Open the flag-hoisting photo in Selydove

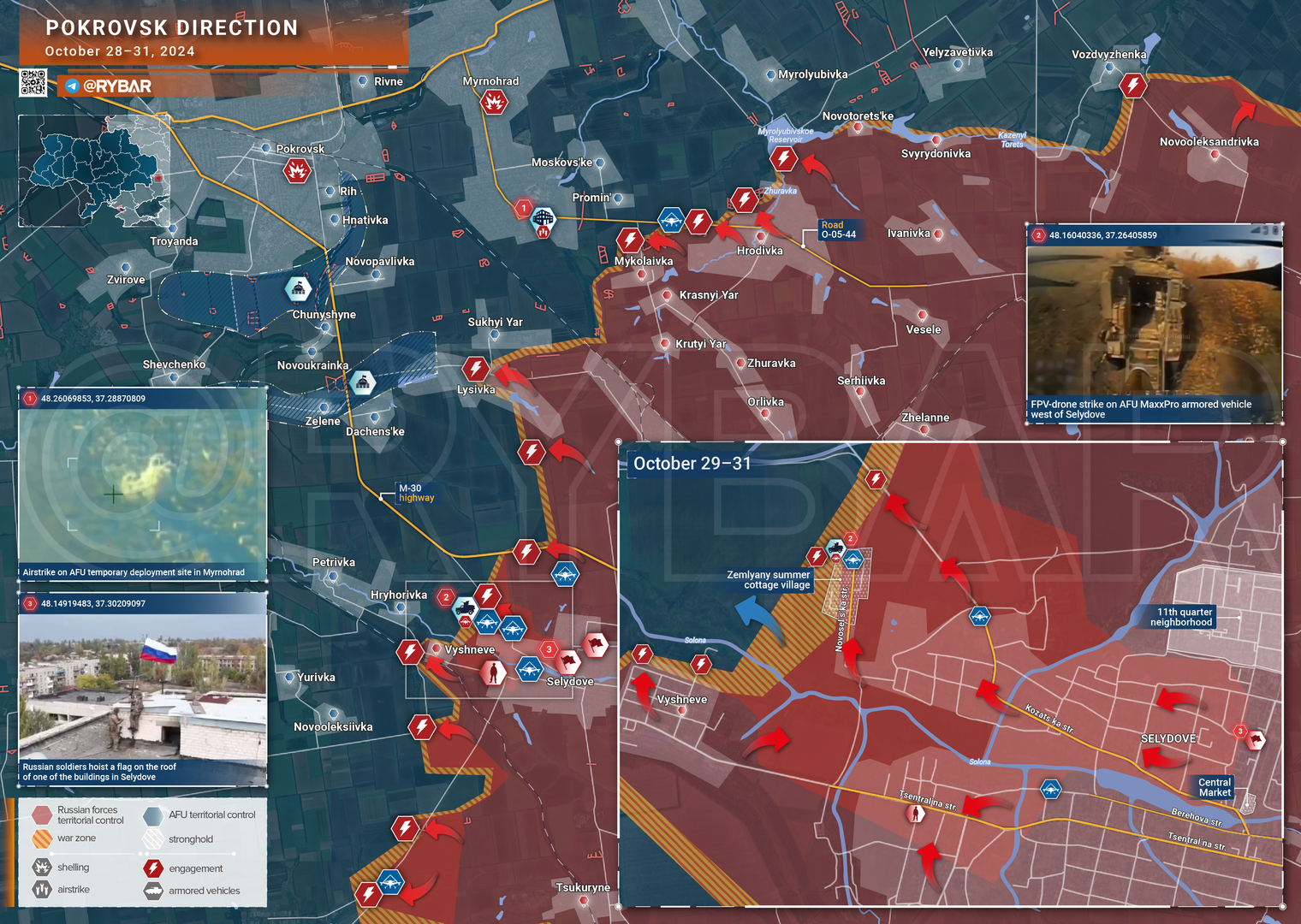coord(143,690)
